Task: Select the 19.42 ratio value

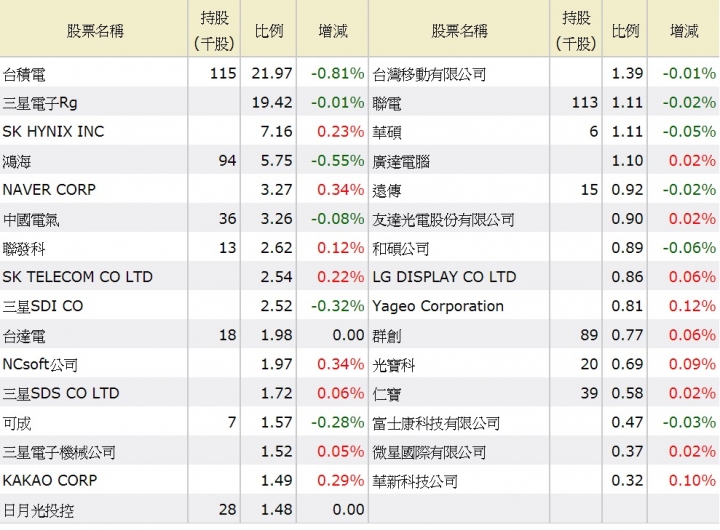Action: coord(272,102)
